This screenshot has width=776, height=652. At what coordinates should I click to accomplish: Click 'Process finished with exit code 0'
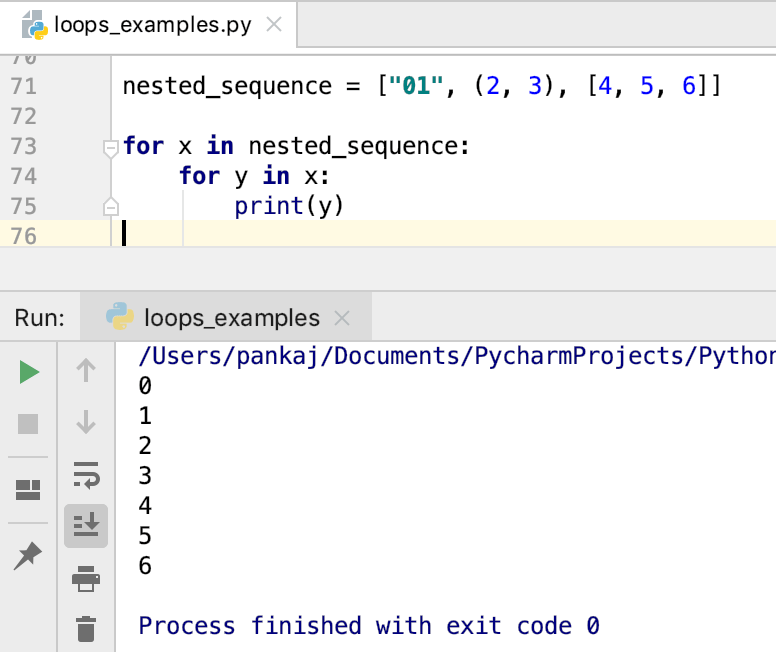click(x=369, y=626)
